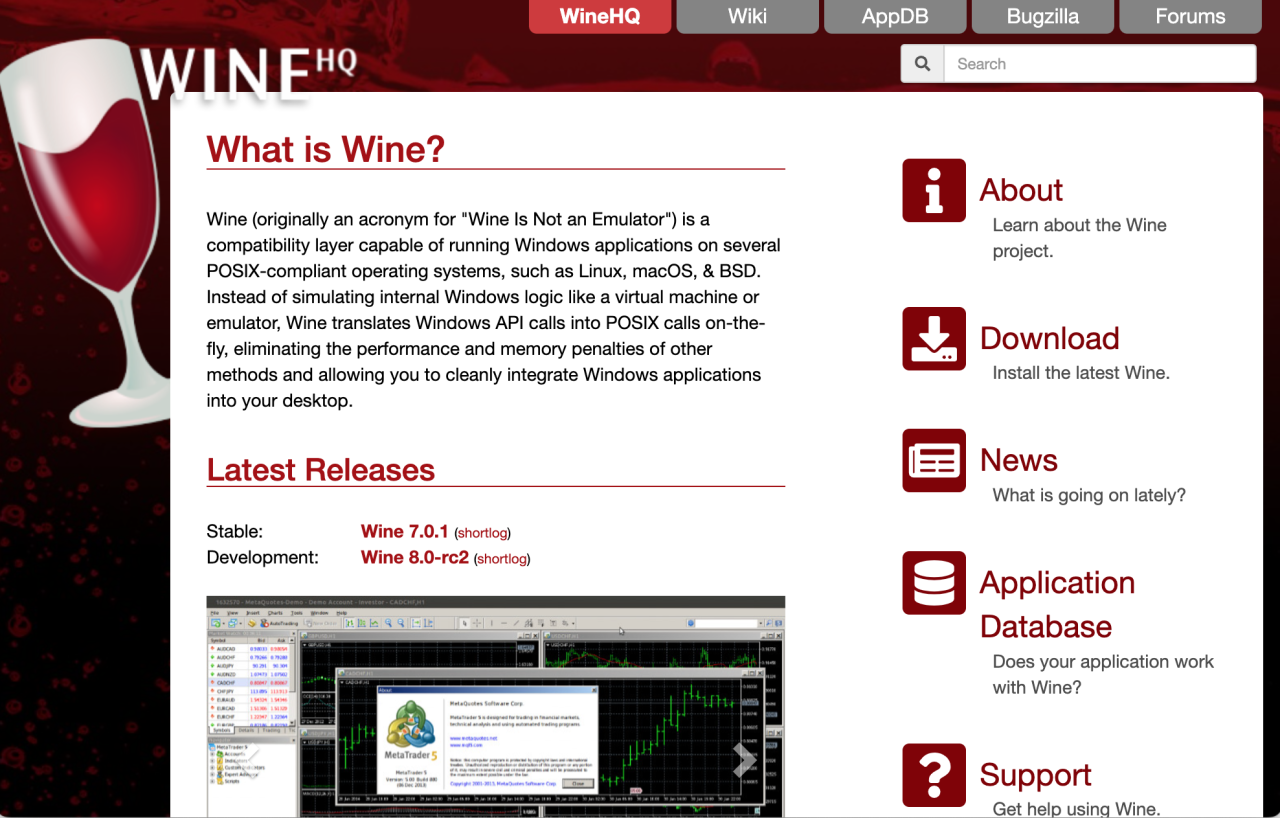The width and height of the screenshot is (1280, 818).
Task: Open the Forums tab
Action: click(1190, 16)
